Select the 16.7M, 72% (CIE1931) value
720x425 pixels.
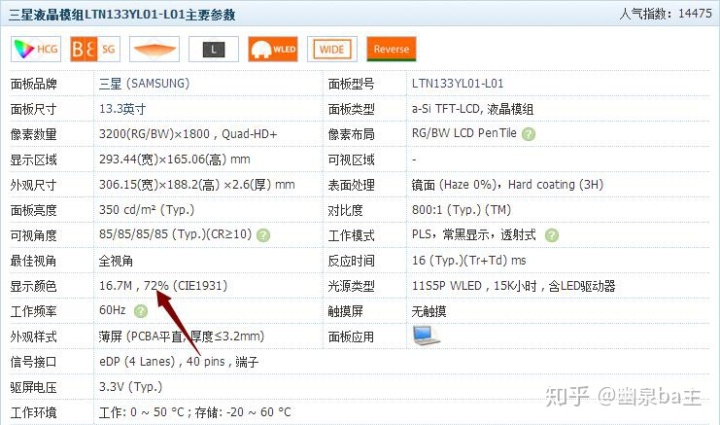point(163,285)
